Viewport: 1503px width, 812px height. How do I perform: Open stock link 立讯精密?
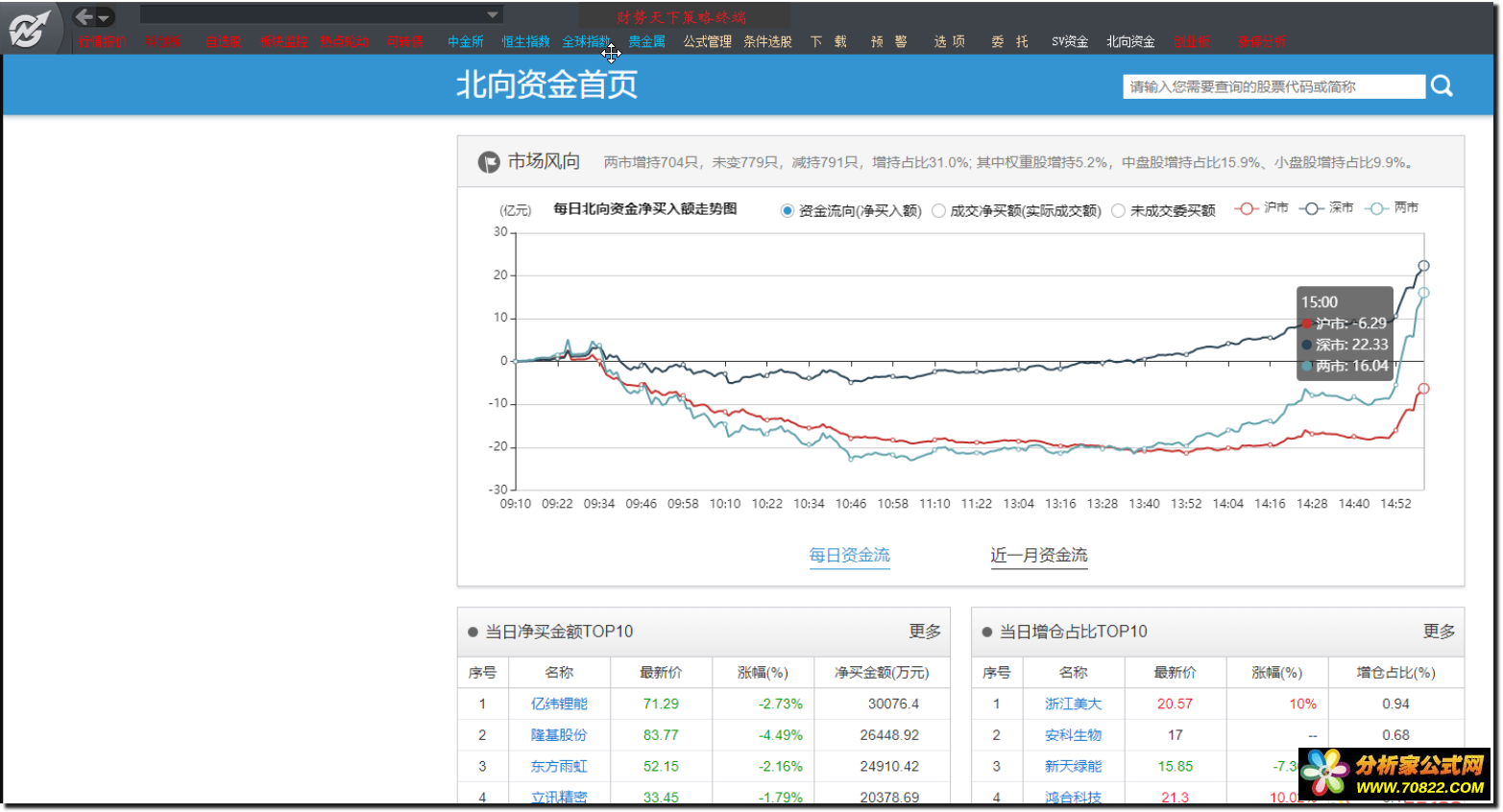559,797
